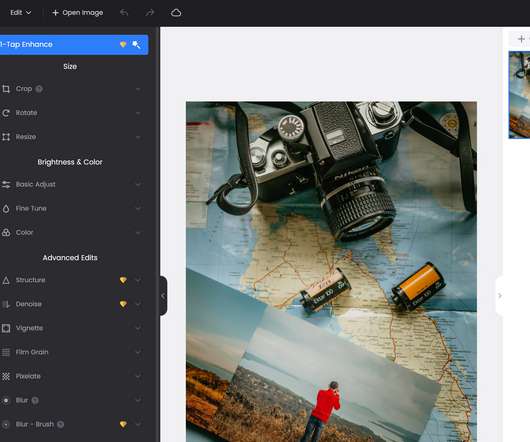Viewport: 530px width, 442px height.
Task: Select the Pixelate tool icon
Action: (6, 376)
